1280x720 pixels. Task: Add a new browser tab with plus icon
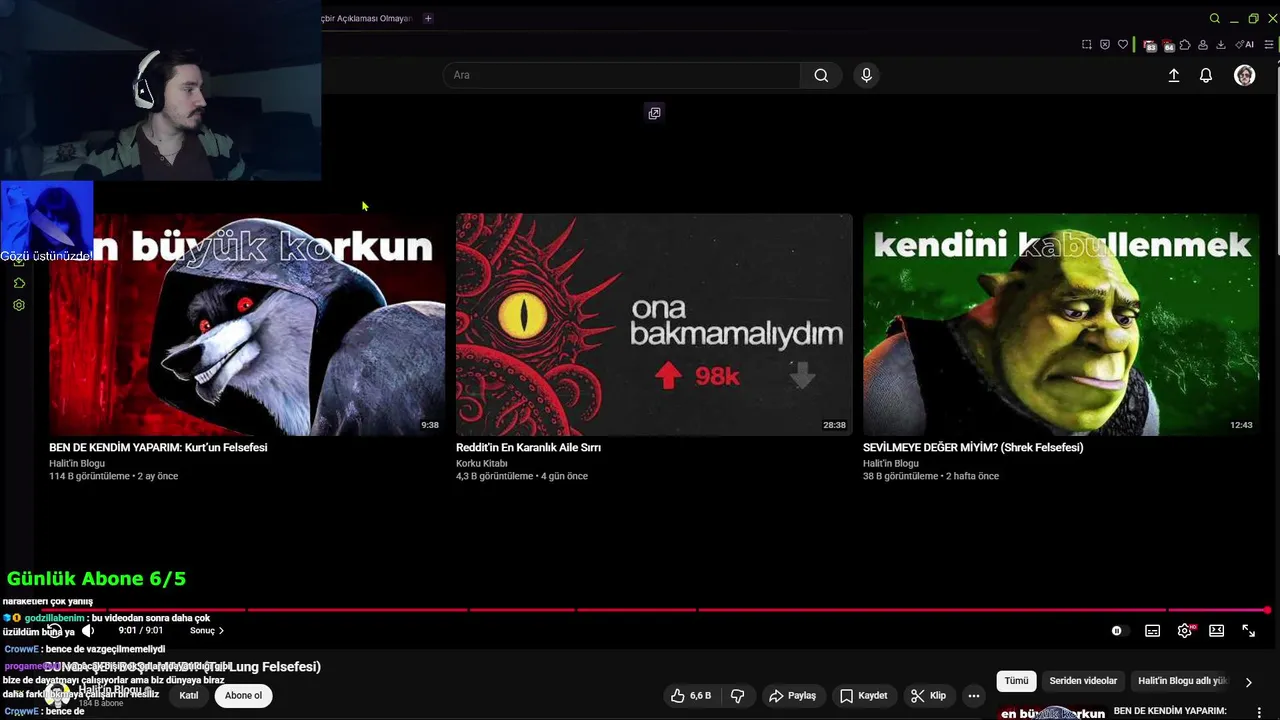click(428, 18)
